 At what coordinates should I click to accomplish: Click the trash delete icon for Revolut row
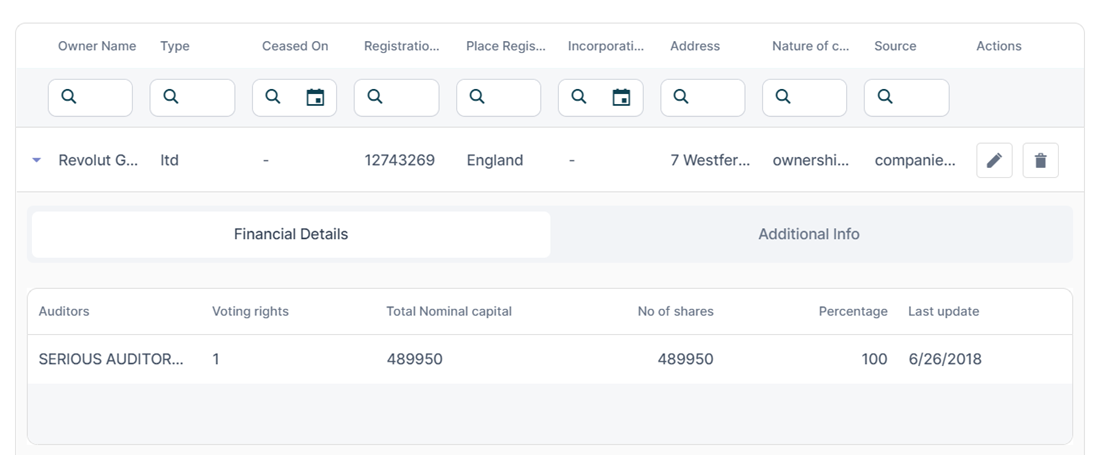1040,160
